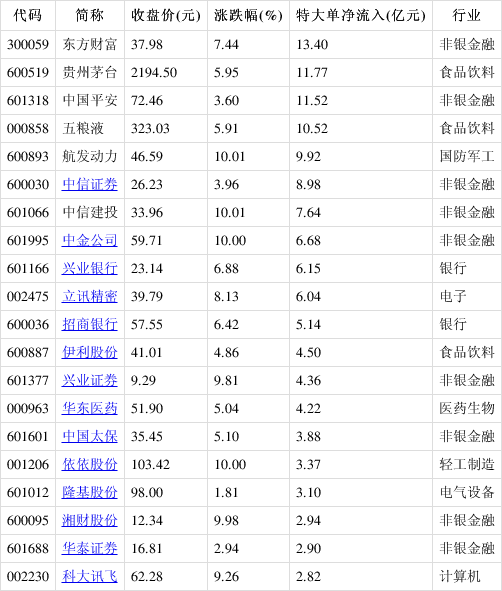Select the 电气设备 industry cell

[x=467, y=492]
